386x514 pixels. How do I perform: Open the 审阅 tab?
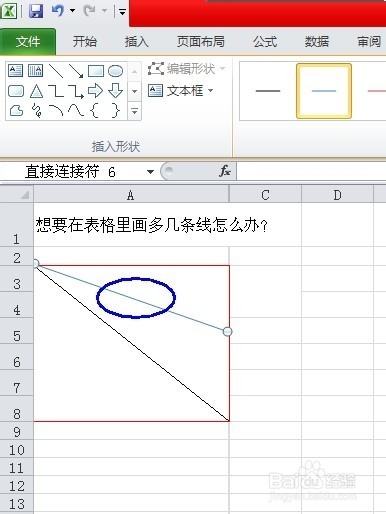(x=369, y=42)
